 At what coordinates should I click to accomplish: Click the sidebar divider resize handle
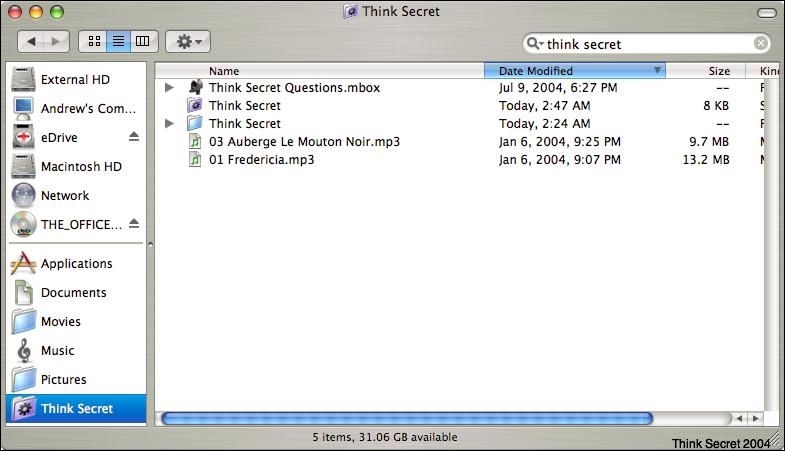point(150,245)
